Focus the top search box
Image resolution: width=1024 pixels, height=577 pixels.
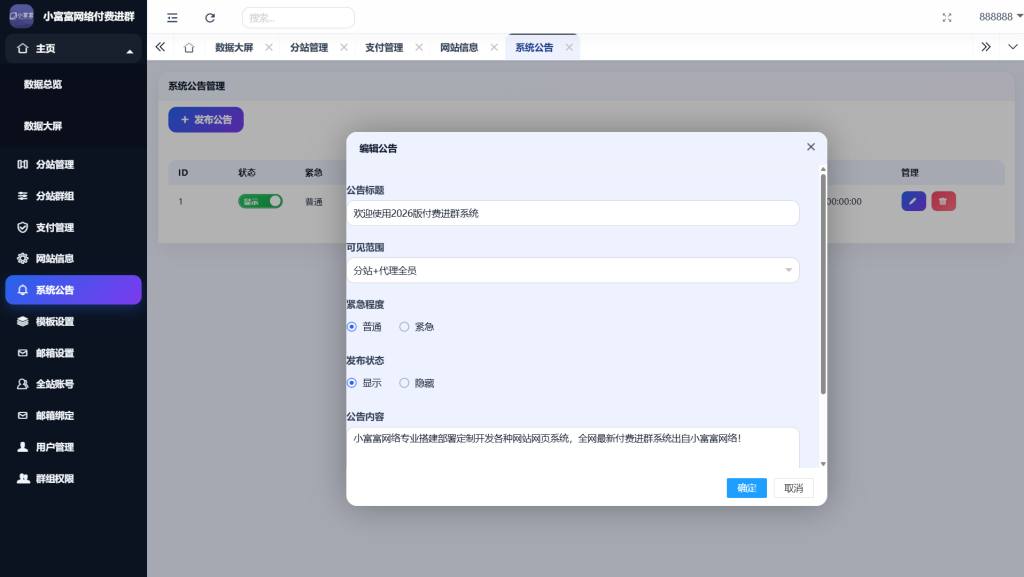298,18
